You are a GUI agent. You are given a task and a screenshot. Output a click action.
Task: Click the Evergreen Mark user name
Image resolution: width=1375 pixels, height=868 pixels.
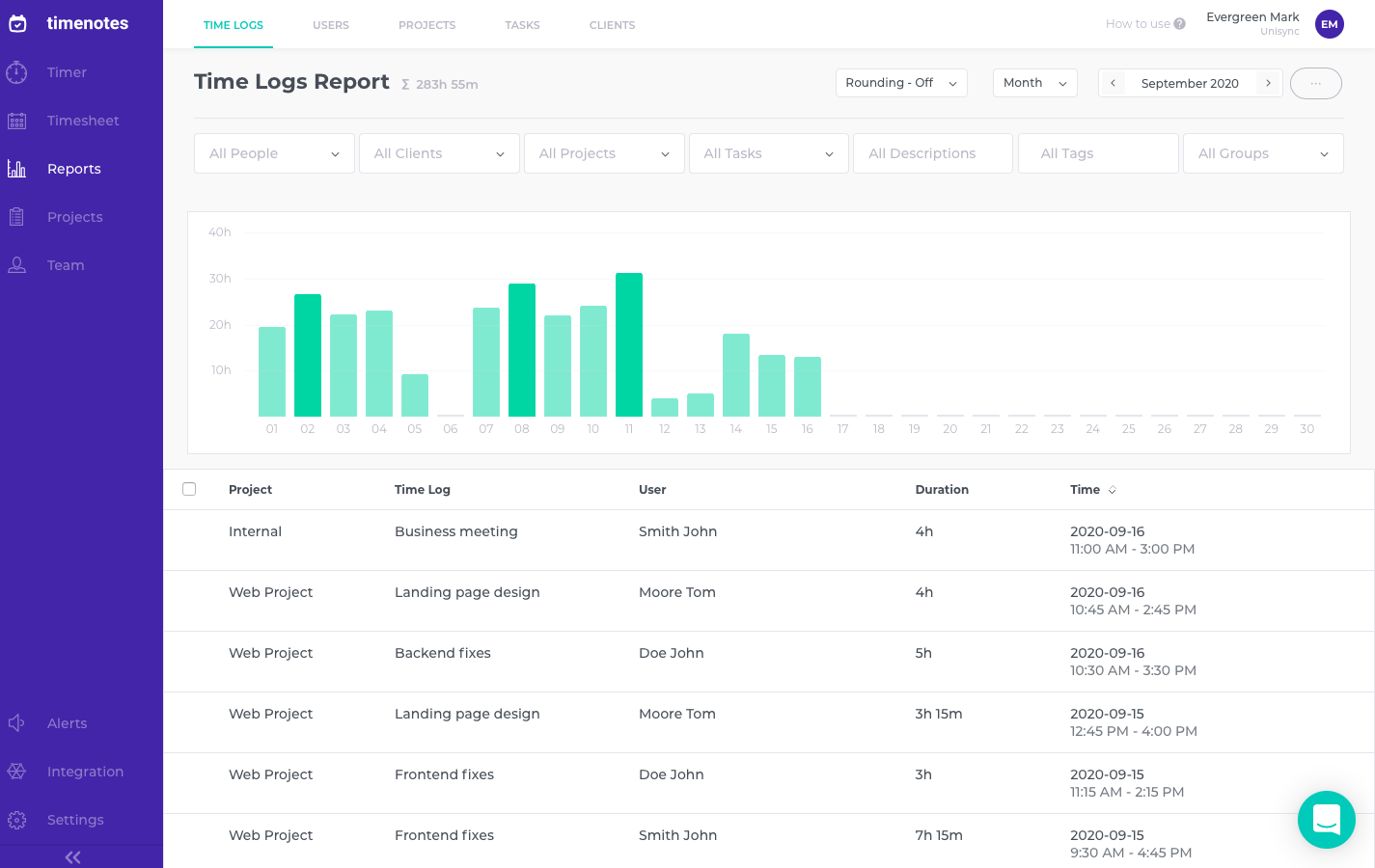tap(1252, 17)
